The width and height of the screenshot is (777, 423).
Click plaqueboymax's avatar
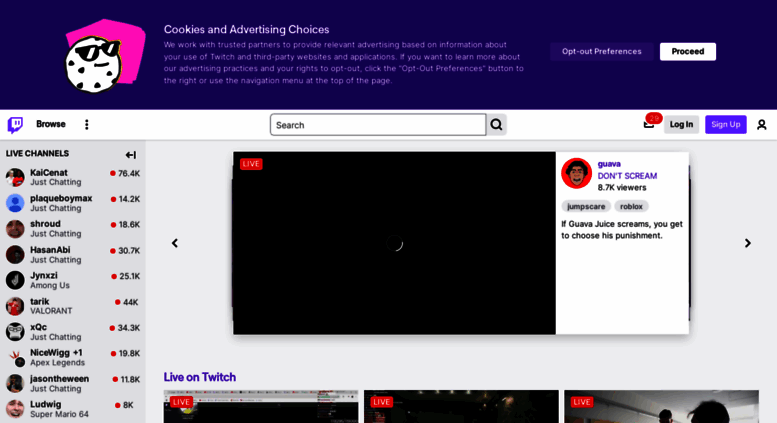15,203
